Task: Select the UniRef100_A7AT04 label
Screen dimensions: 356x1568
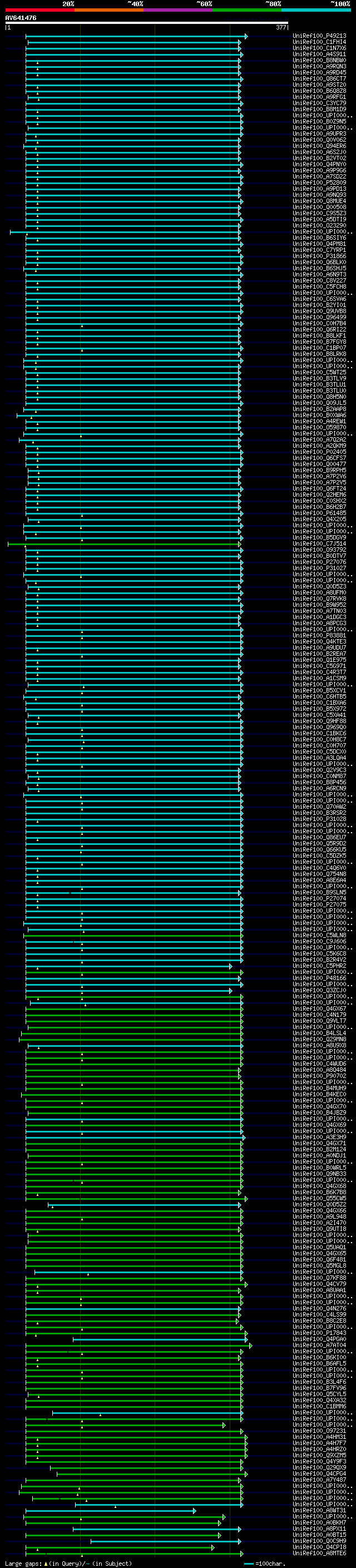Action: [319, 1345]
